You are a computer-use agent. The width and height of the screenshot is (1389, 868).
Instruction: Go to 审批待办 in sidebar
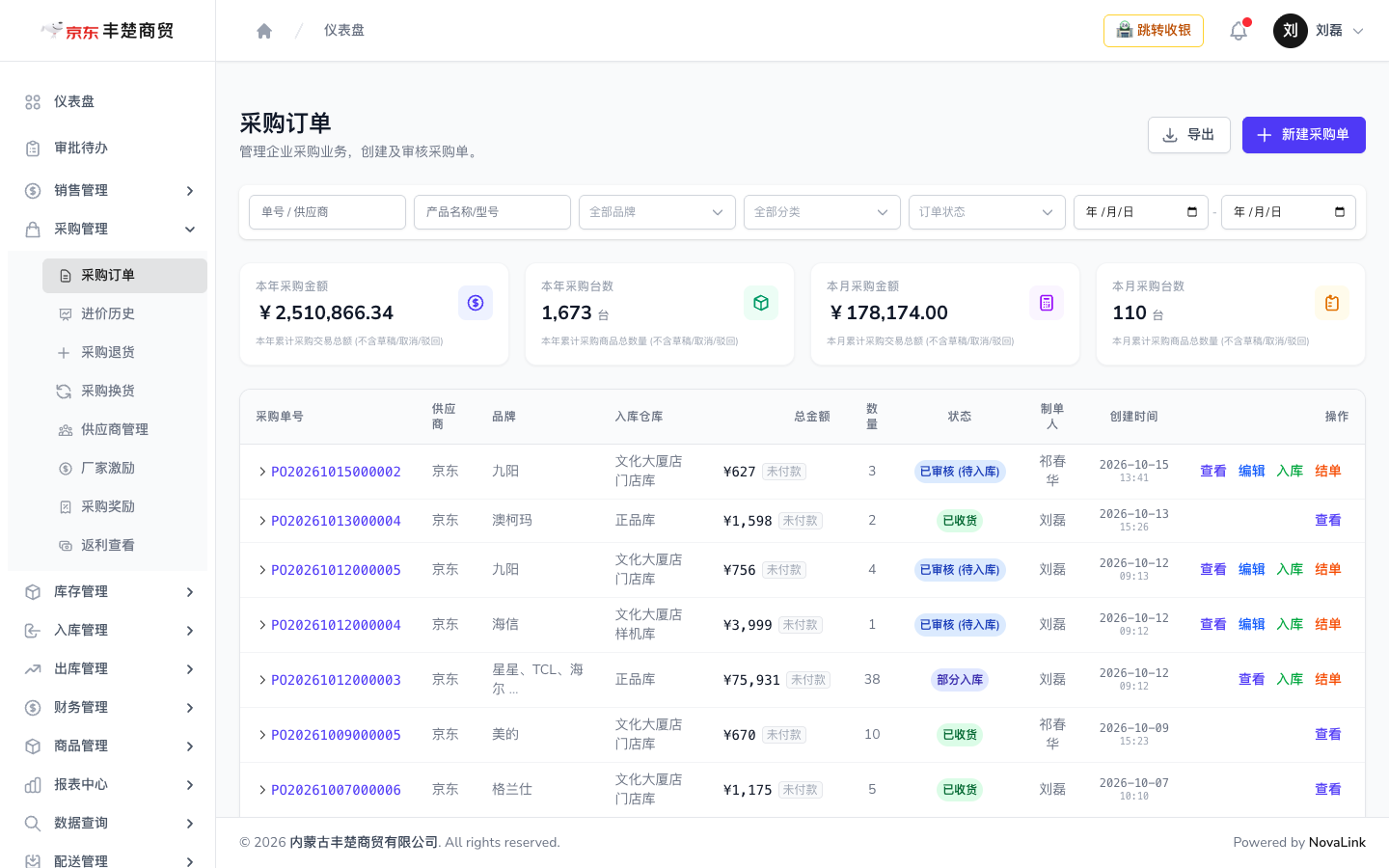[107, 149]
